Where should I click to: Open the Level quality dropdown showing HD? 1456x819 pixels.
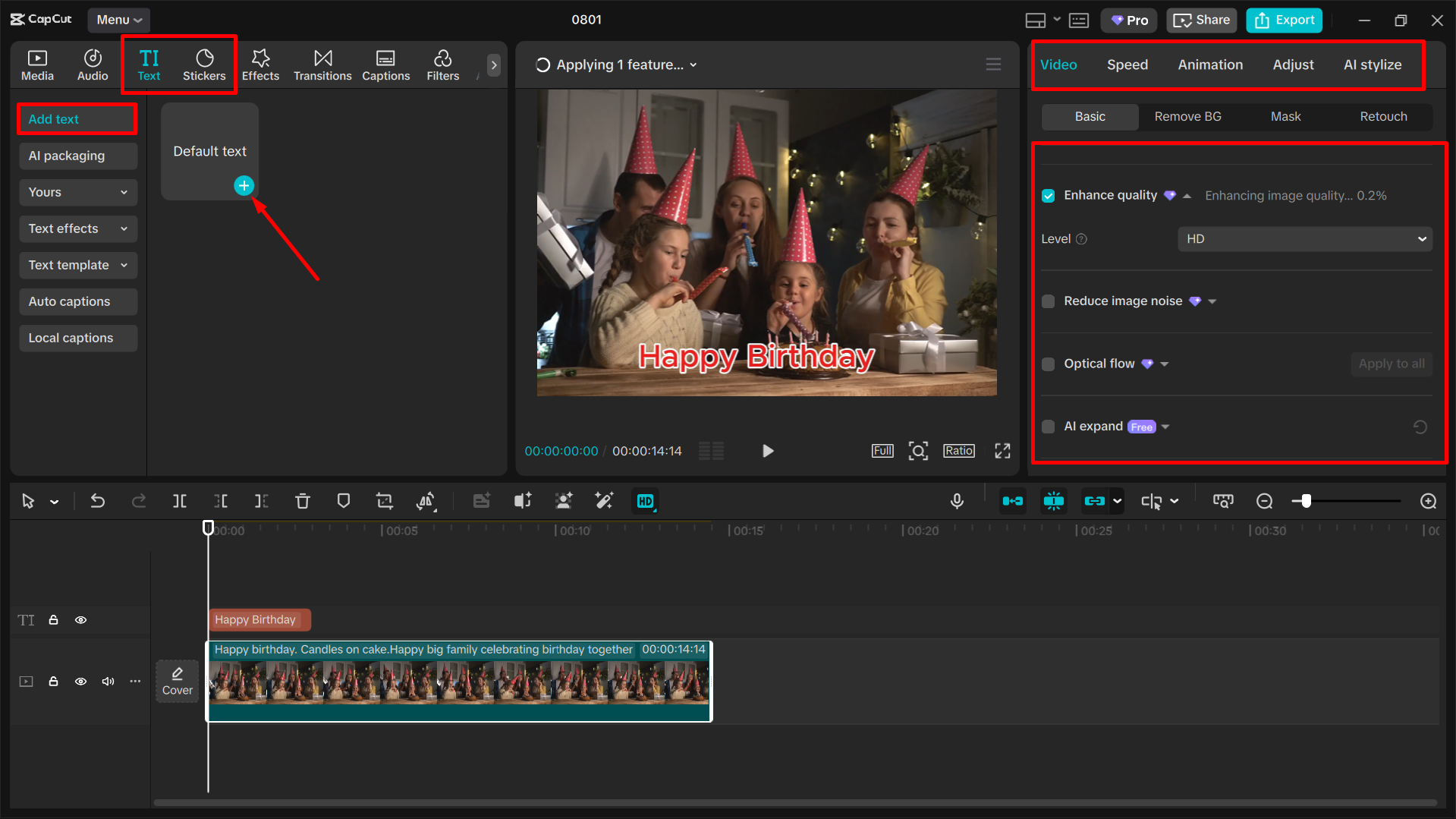tap(1303, 238)
